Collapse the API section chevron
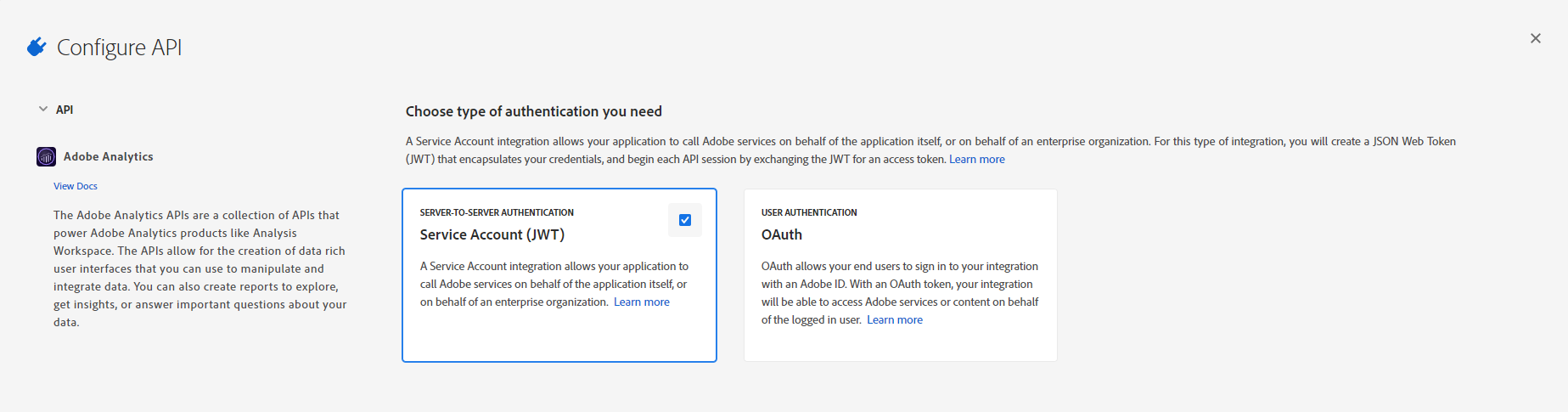Image resolution: width=1568 pixels, height=412 pixels. point(43,109)
